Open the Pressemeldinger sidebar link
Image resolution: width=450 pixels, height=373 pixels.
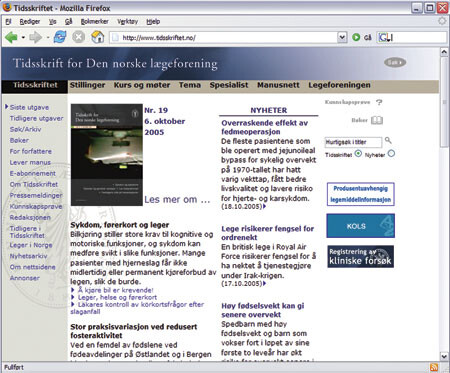click(36, 195)
